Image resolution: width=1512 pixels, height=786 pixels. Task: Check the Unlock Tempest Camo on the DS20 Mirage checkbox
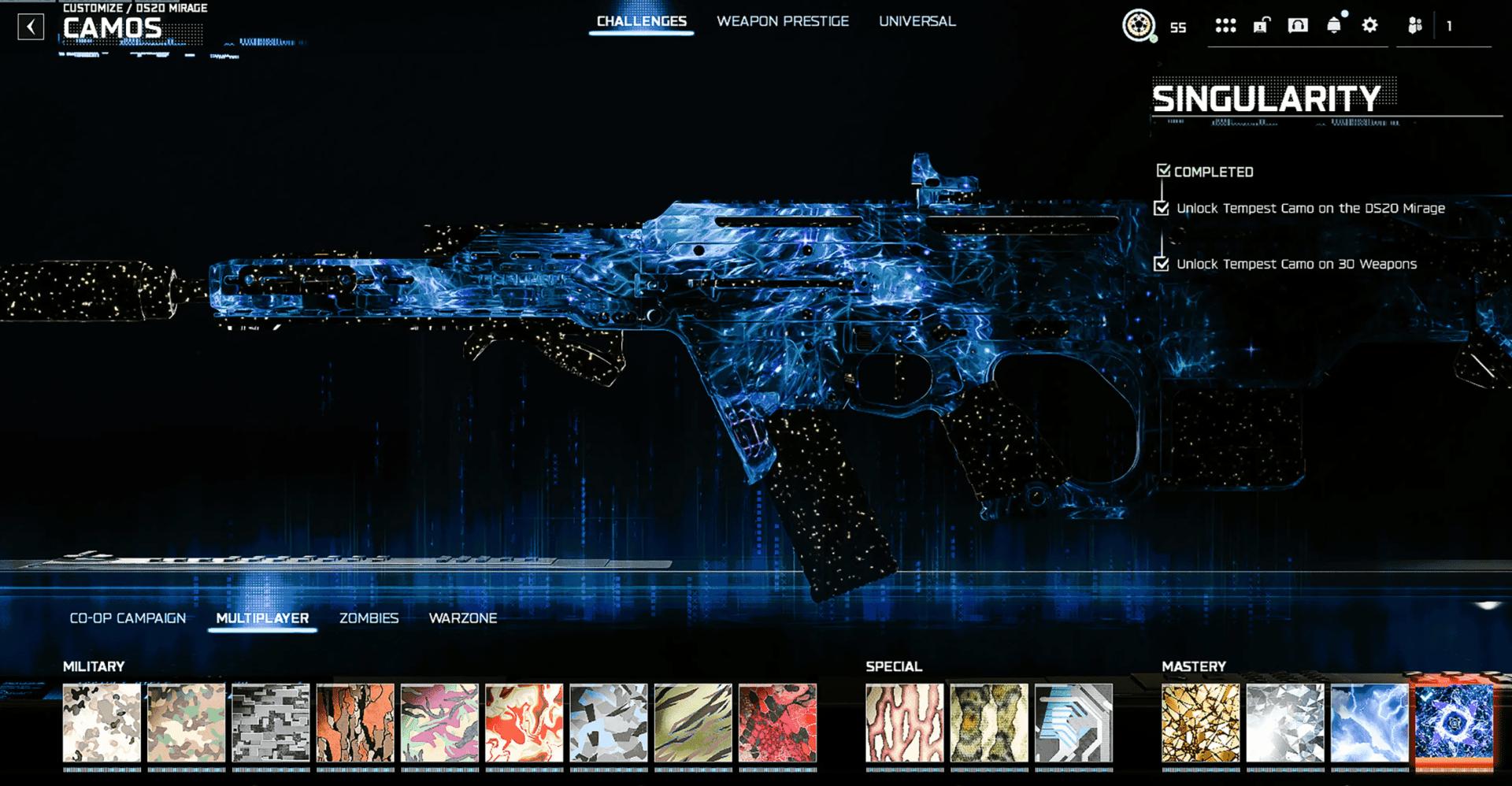1162,208
